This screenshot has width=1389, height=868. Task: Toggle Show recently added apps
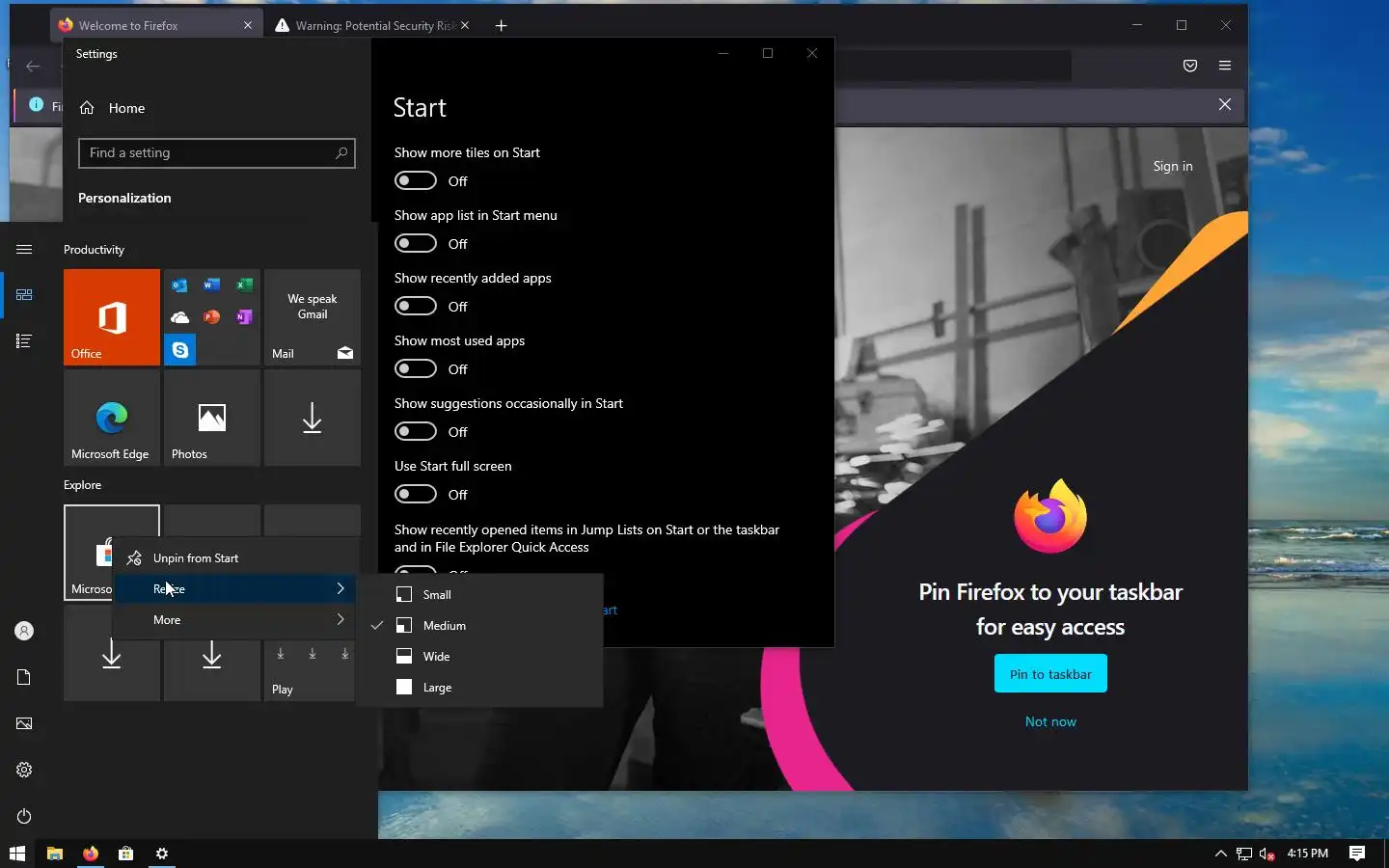(x=416, y=306)
